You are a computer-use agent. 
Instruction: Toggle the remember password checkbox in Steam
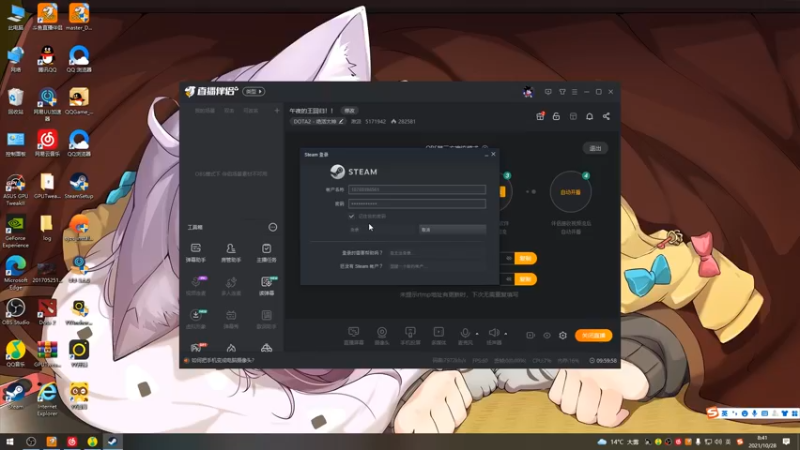(352, 216)
